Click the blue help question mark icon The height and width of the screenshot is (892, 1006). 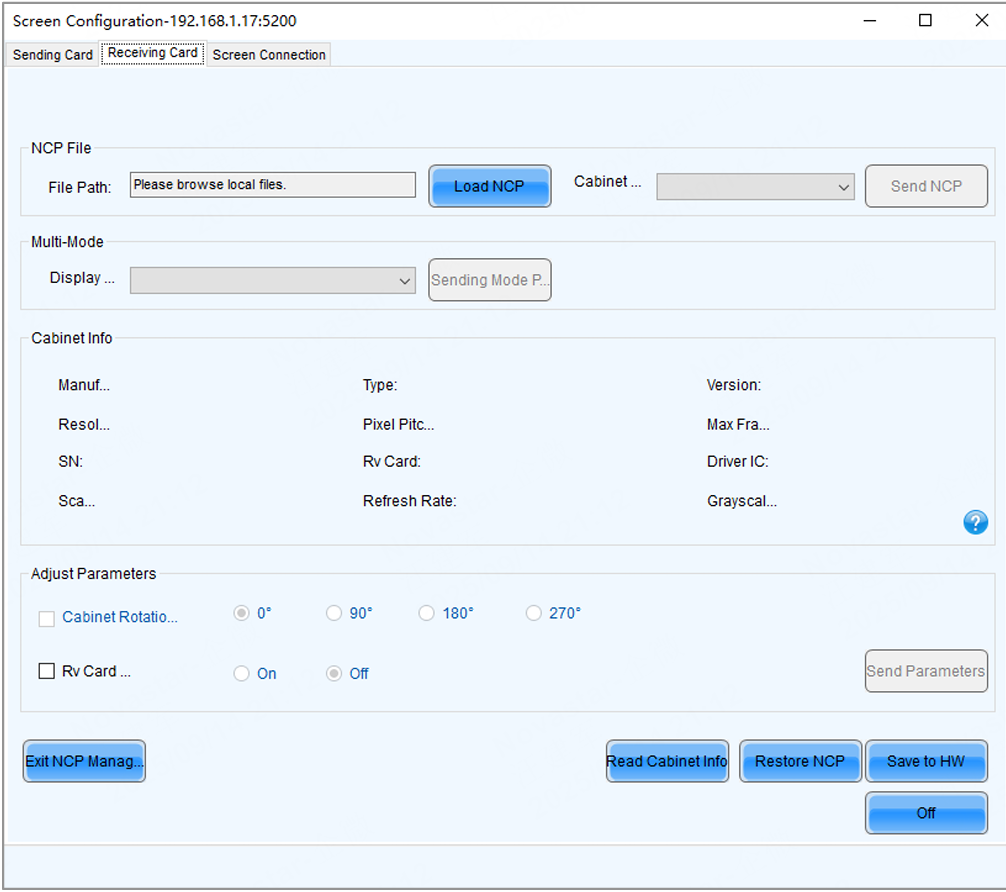click(x=975, y=522)
